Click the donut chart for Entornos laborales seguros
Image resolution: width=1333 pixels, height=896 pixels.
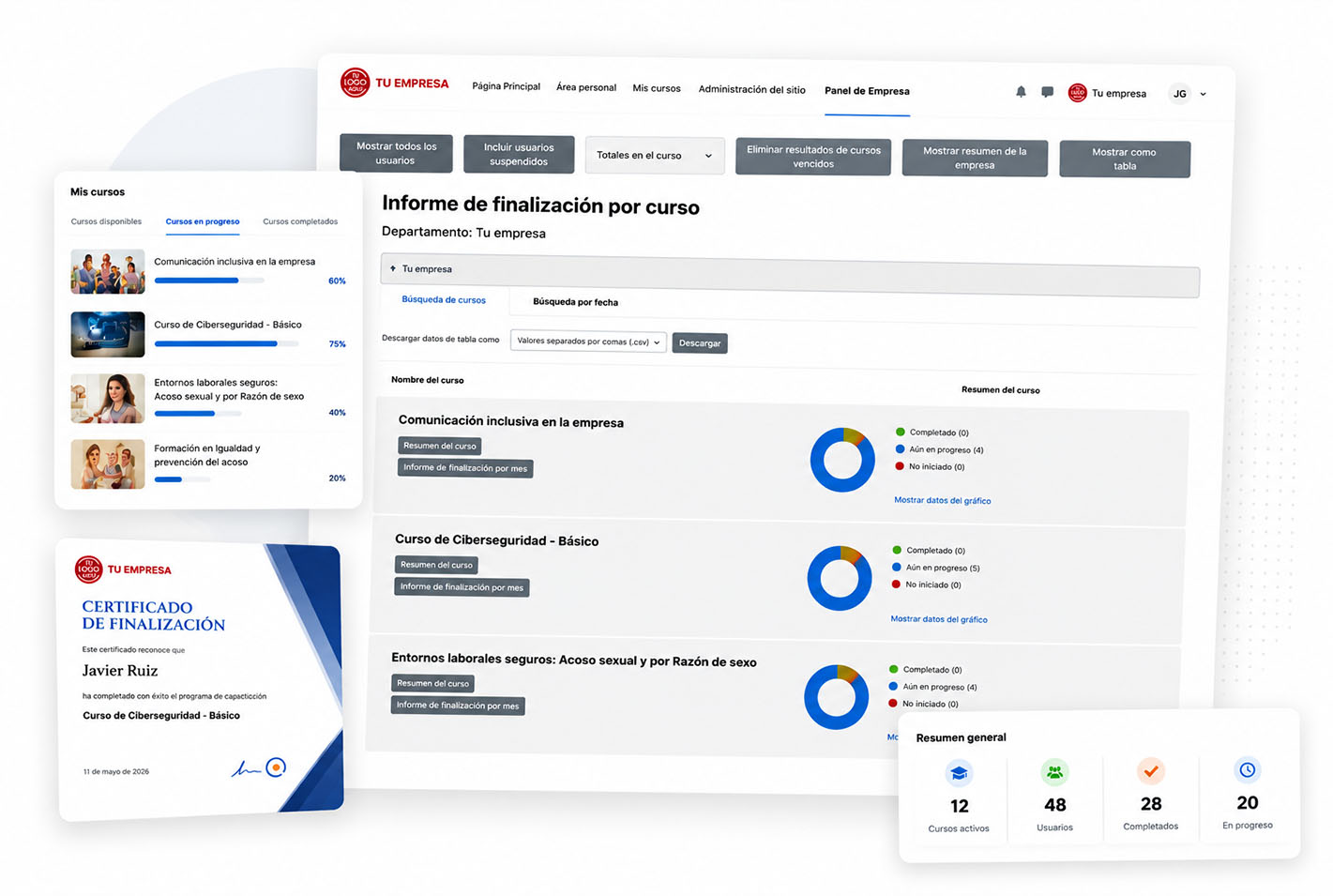click(837, 697)
